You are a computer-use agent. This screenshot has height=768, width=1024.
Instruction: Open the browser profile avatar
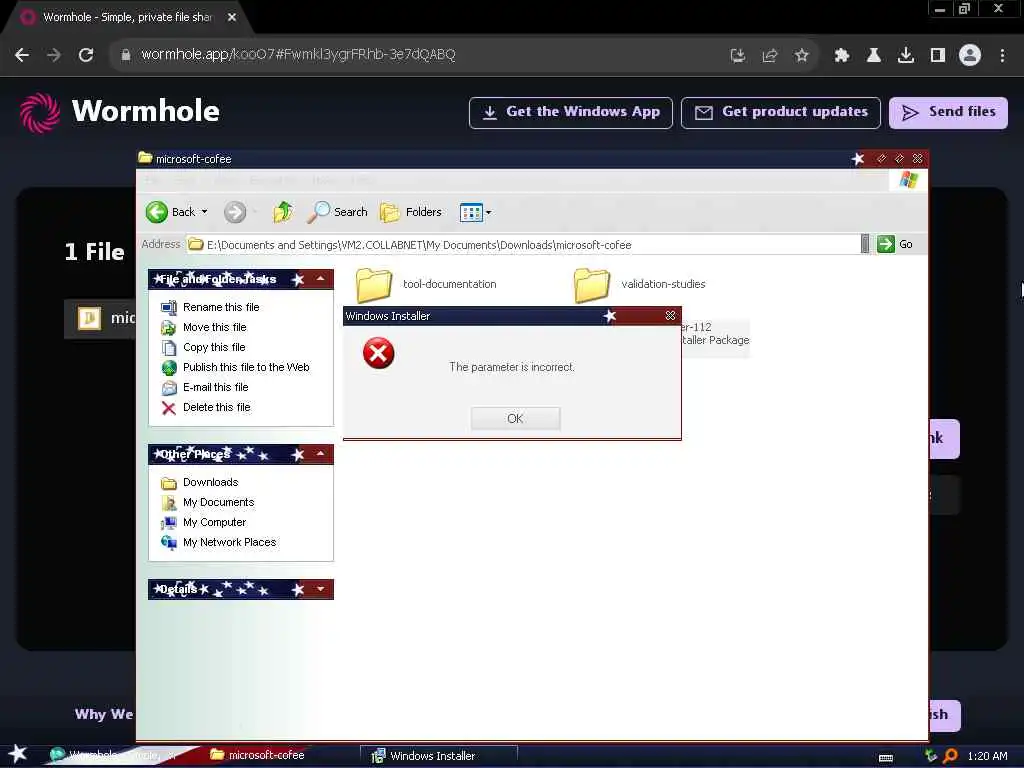(970, 55)
